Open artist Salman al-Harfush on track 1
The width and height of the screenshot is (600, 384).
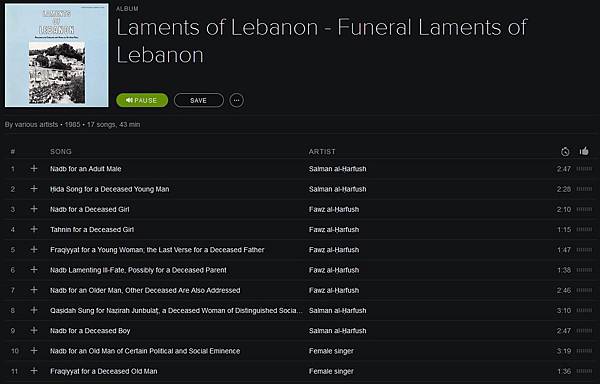coord(338,169)
